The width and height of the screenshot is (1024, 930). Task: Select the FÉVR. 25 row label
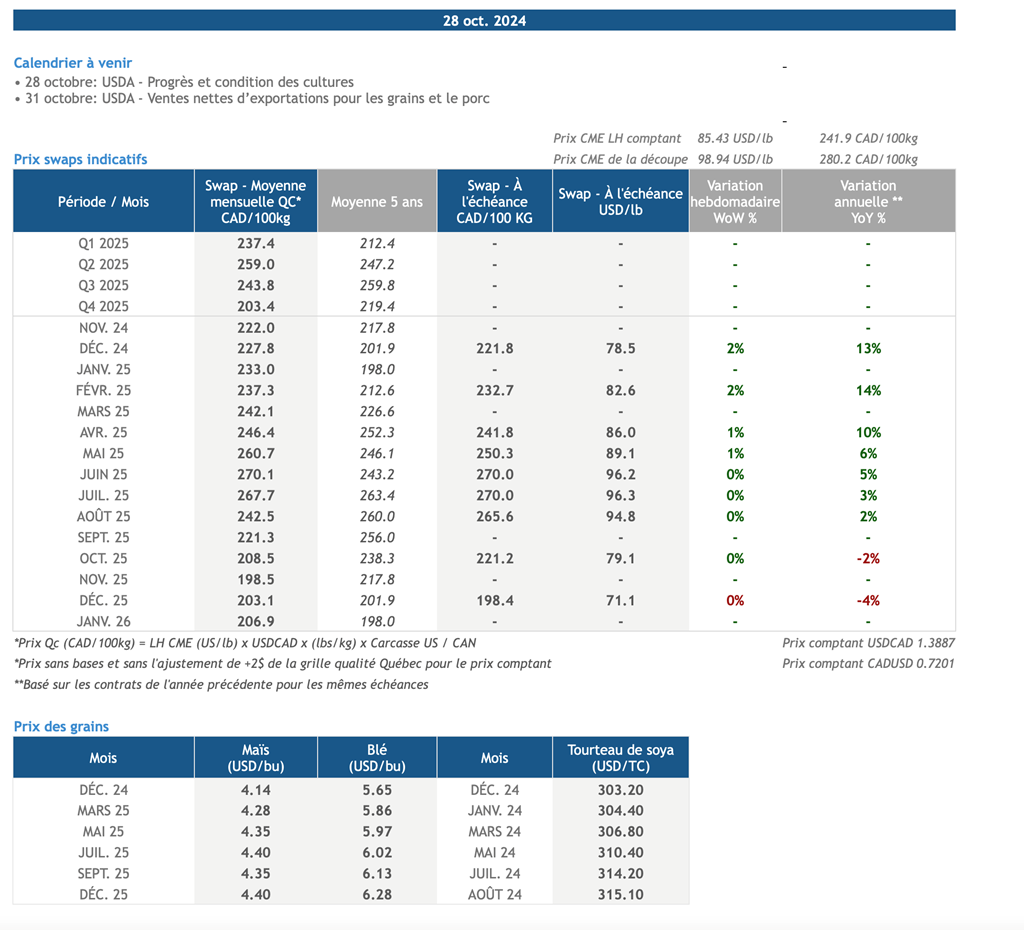coord(103,390)
